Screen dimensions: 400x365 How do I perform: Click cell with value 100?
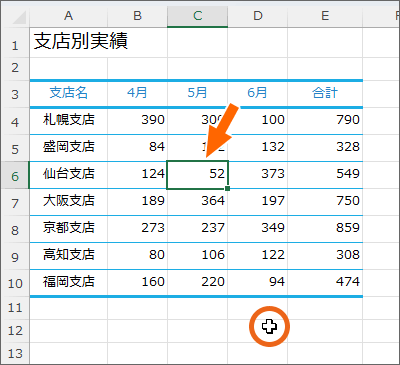(x=258, y=121)
